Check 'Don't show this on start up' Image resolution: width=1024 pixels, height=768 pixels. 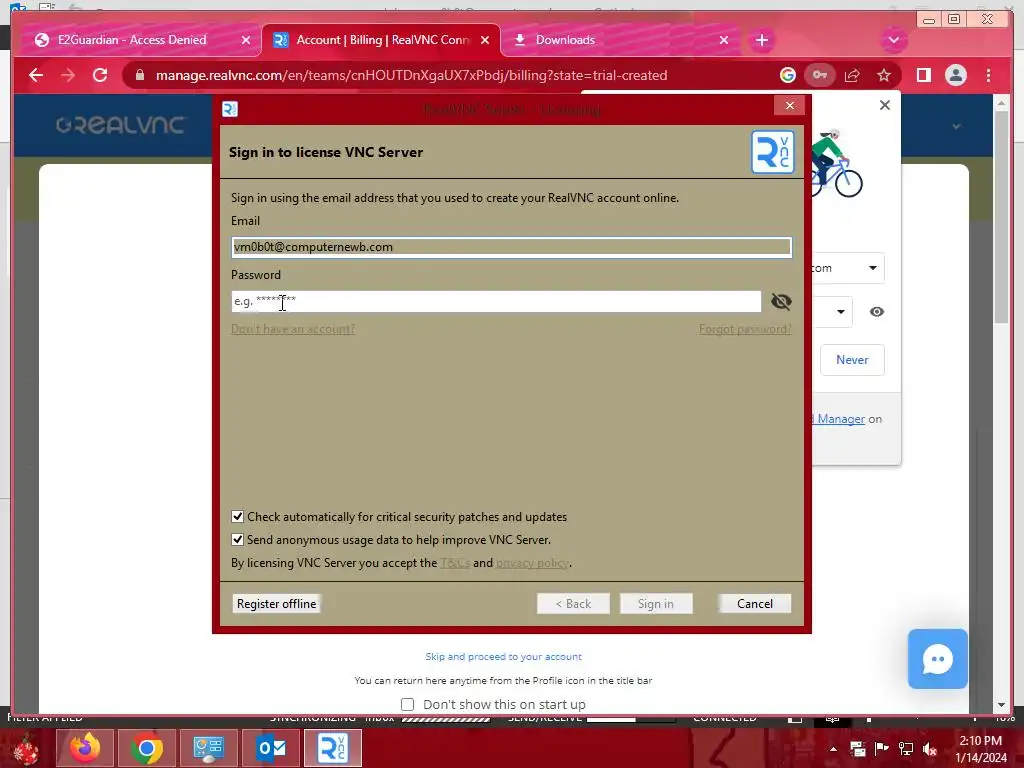(408, 704)
